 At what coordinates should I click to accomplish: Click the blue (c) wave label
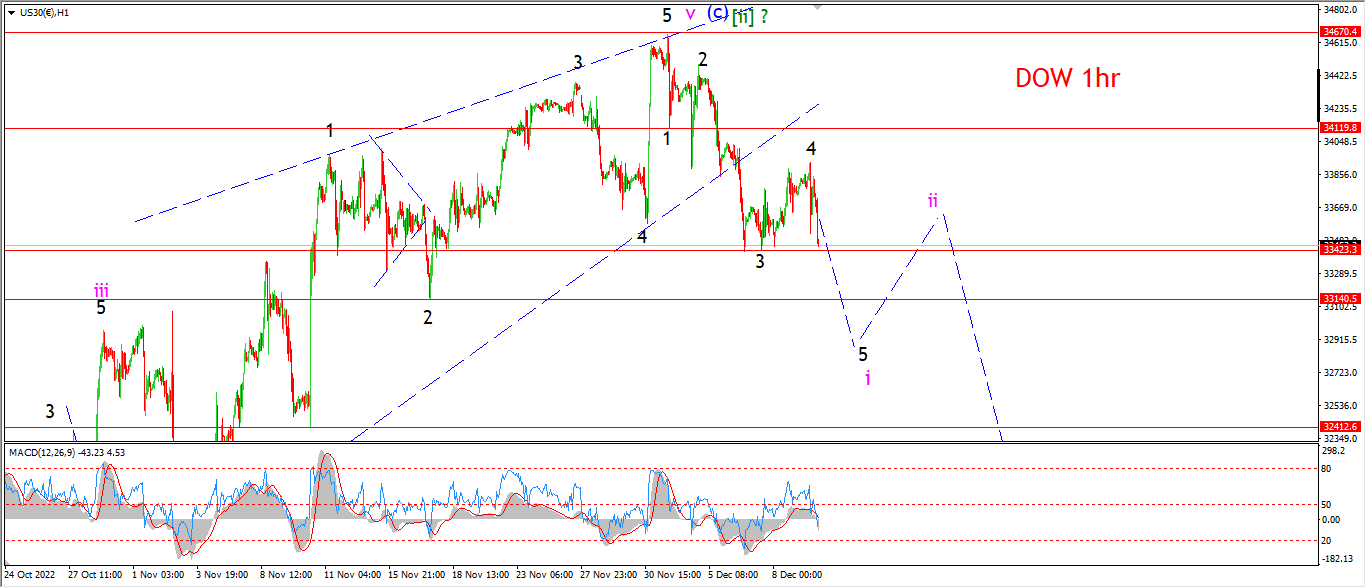pyautogui.click(x=717, y=13)
